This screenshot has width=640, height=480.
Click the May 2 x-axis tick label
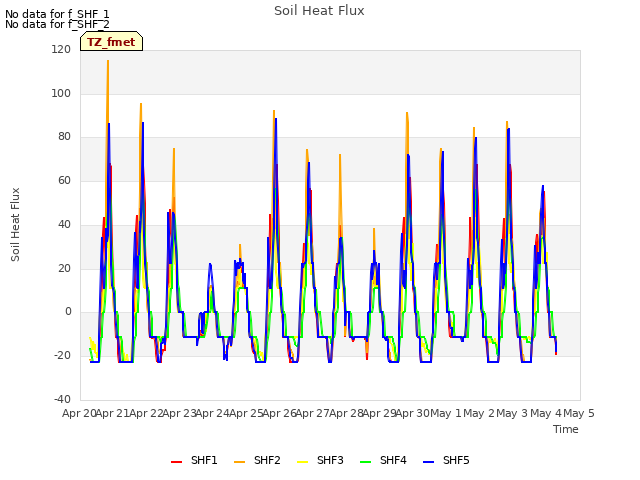point(479,413)
